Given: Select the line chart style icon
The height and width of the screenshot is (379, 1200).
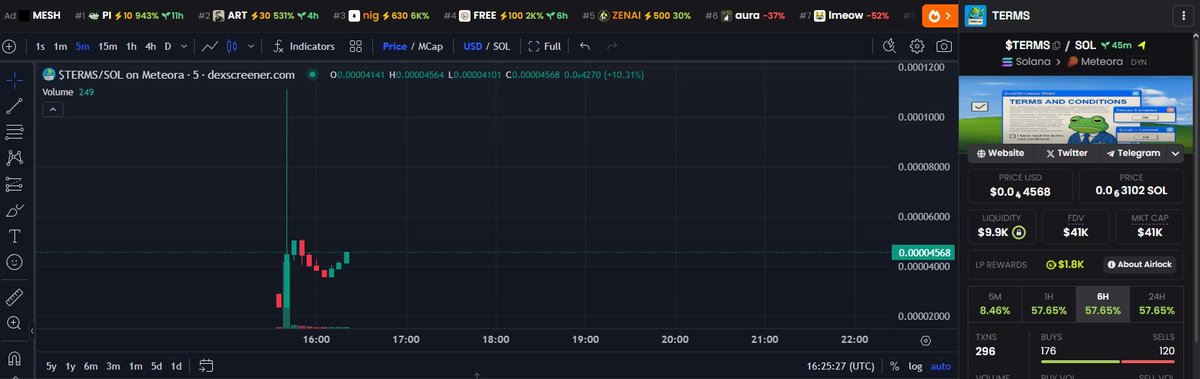Looking at the screenshot, I should pyautogui.click(x=210, y=46).
